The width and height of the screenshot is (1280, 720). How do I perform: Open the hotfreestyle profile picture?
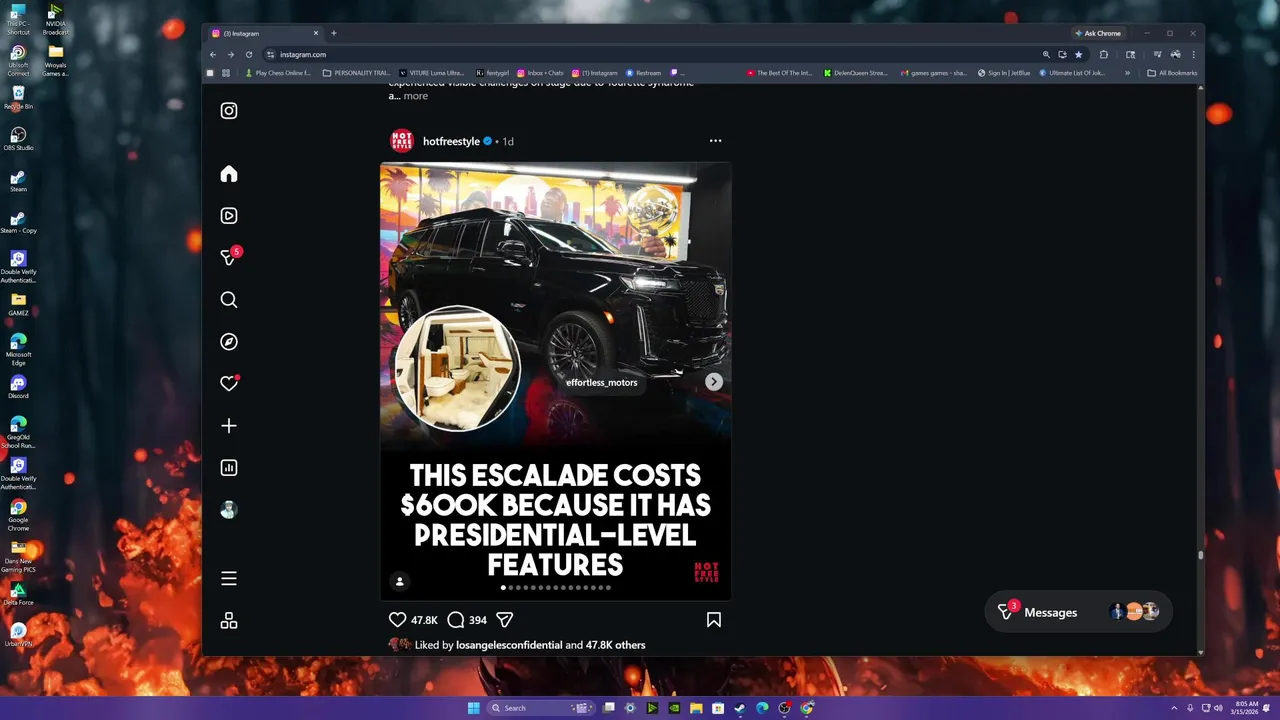(x=402, y=141)
